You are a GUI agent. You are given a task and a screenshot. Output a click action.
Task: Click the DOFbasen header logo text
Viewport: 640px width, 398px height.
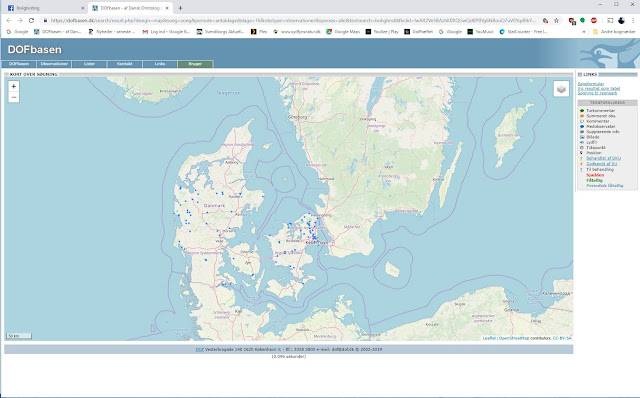tap(35, 49)
